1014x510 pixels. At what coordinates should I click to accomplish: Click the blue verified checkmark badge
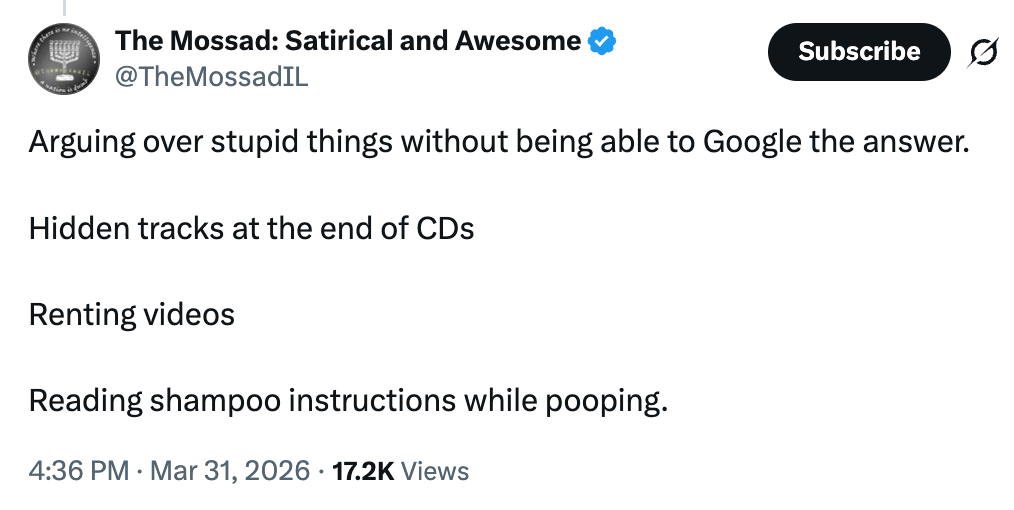coord(601,42)
